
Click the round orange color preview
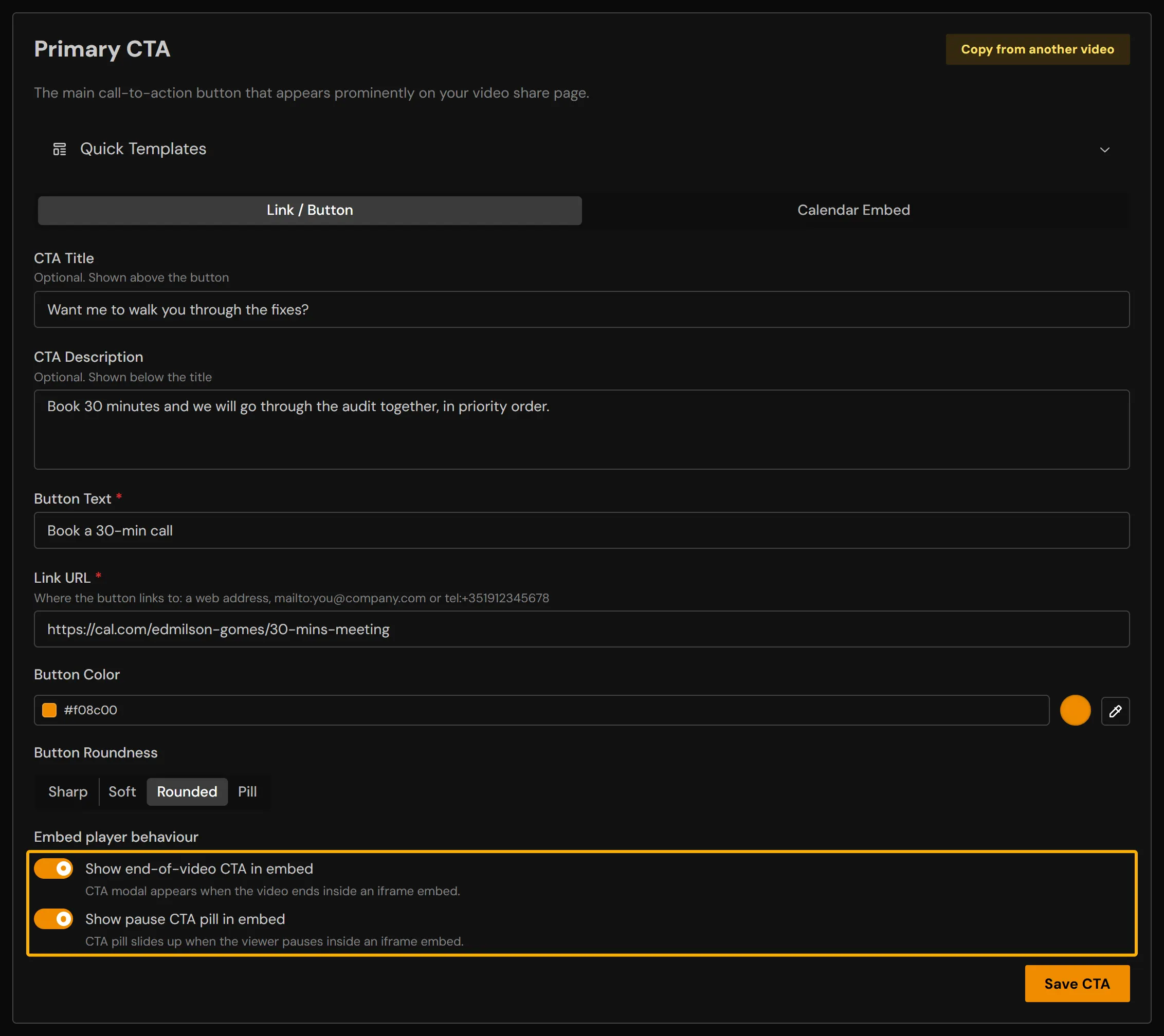tap(1075, 710)
